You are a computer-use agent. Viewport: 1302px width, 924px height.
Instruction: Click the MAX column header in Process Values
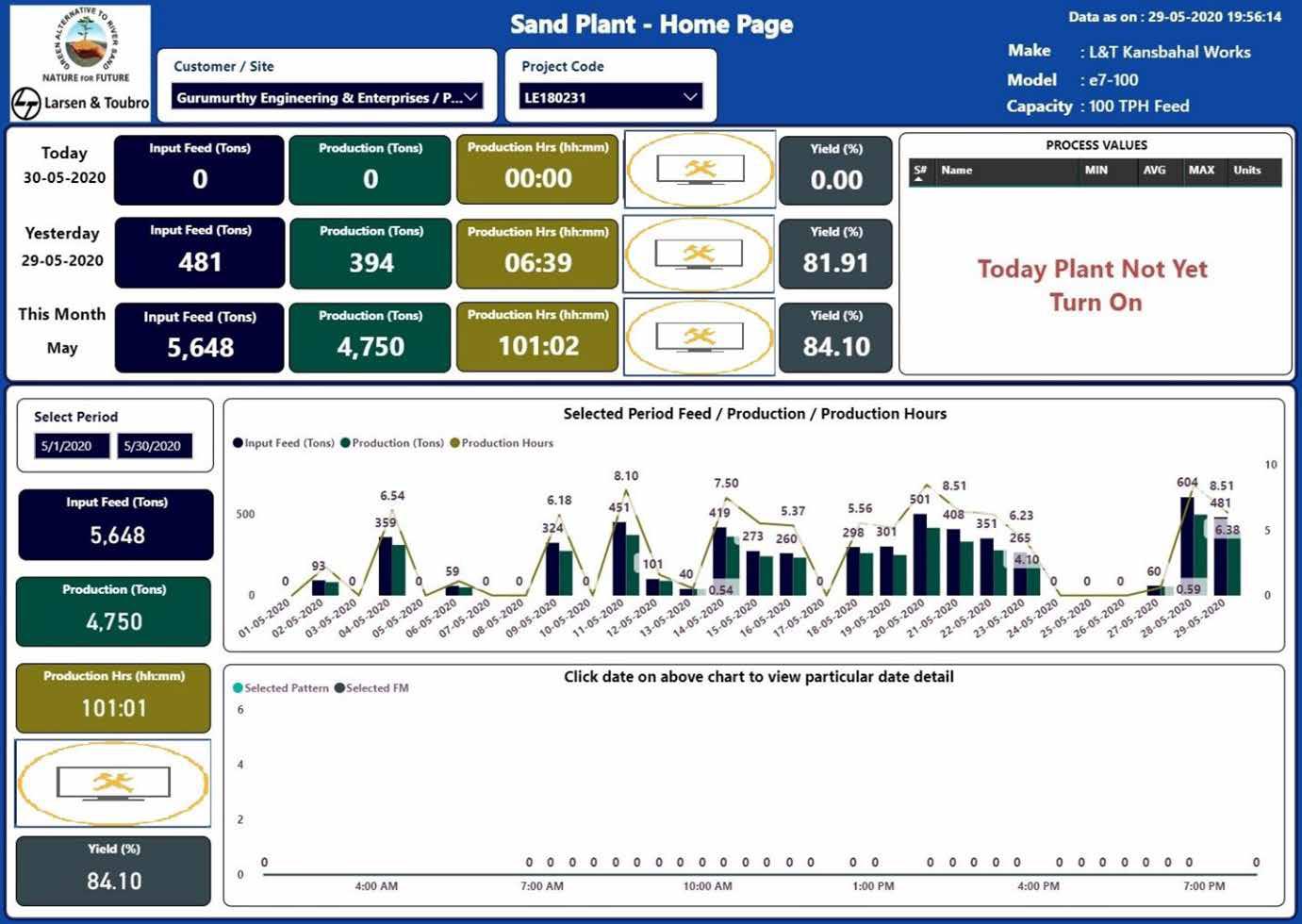1201,171
